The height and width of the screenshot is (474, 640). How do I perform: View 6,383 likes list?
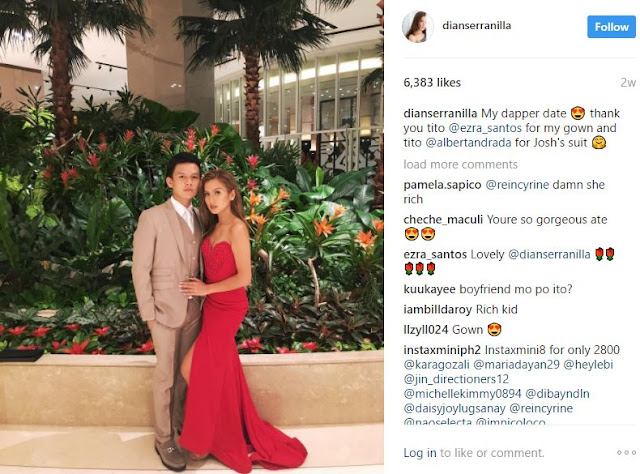[432, 82]
